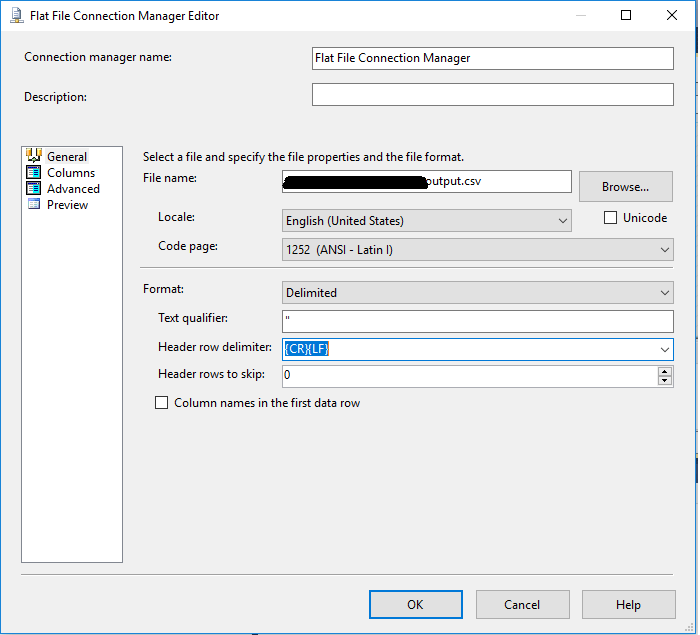Screen dimensions: 700x635
Task: Click the Columns page icon
Action: click(x=33, y=172)
